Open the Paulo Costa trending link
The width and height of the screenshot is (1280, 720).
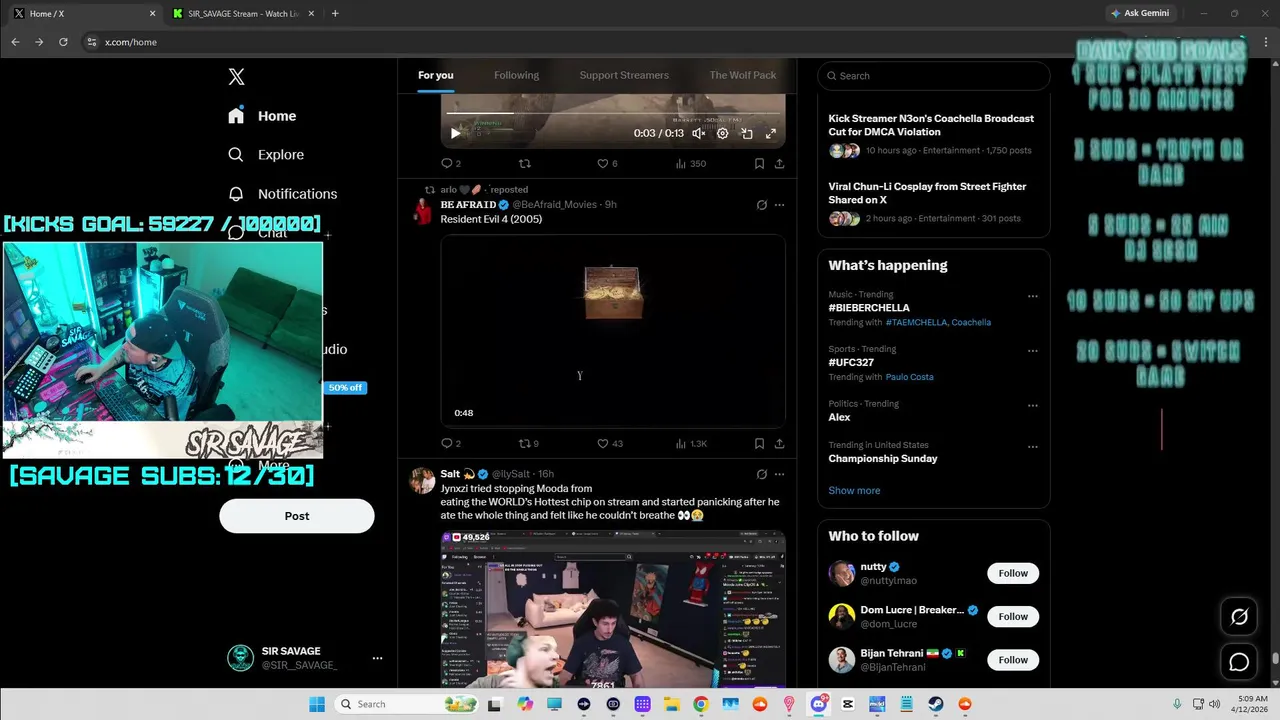pyautogui.click(x=909, y=377)
